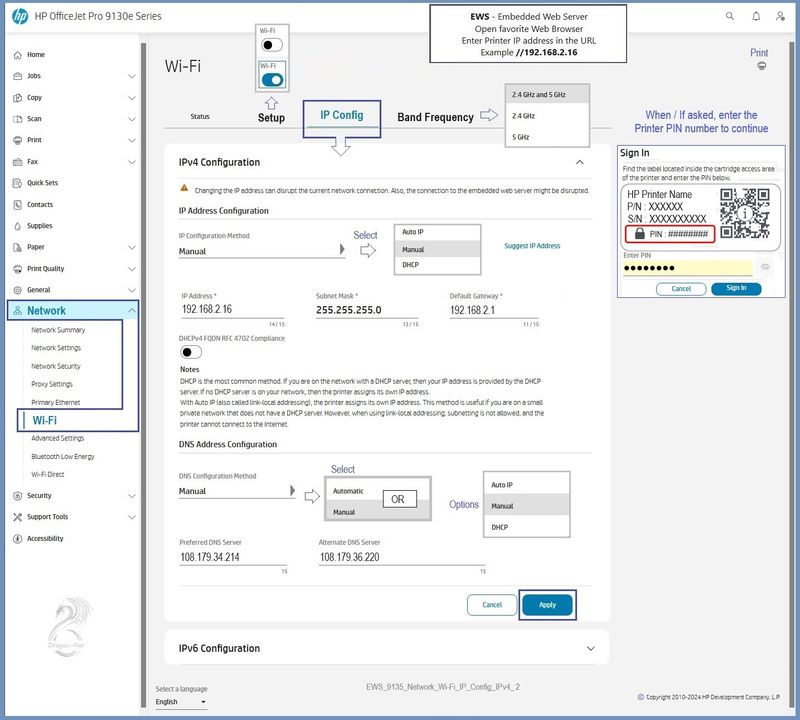Click the Copy icon in sidebar
The height and width of the screenshot is (720, 800).
click(17, 97)
